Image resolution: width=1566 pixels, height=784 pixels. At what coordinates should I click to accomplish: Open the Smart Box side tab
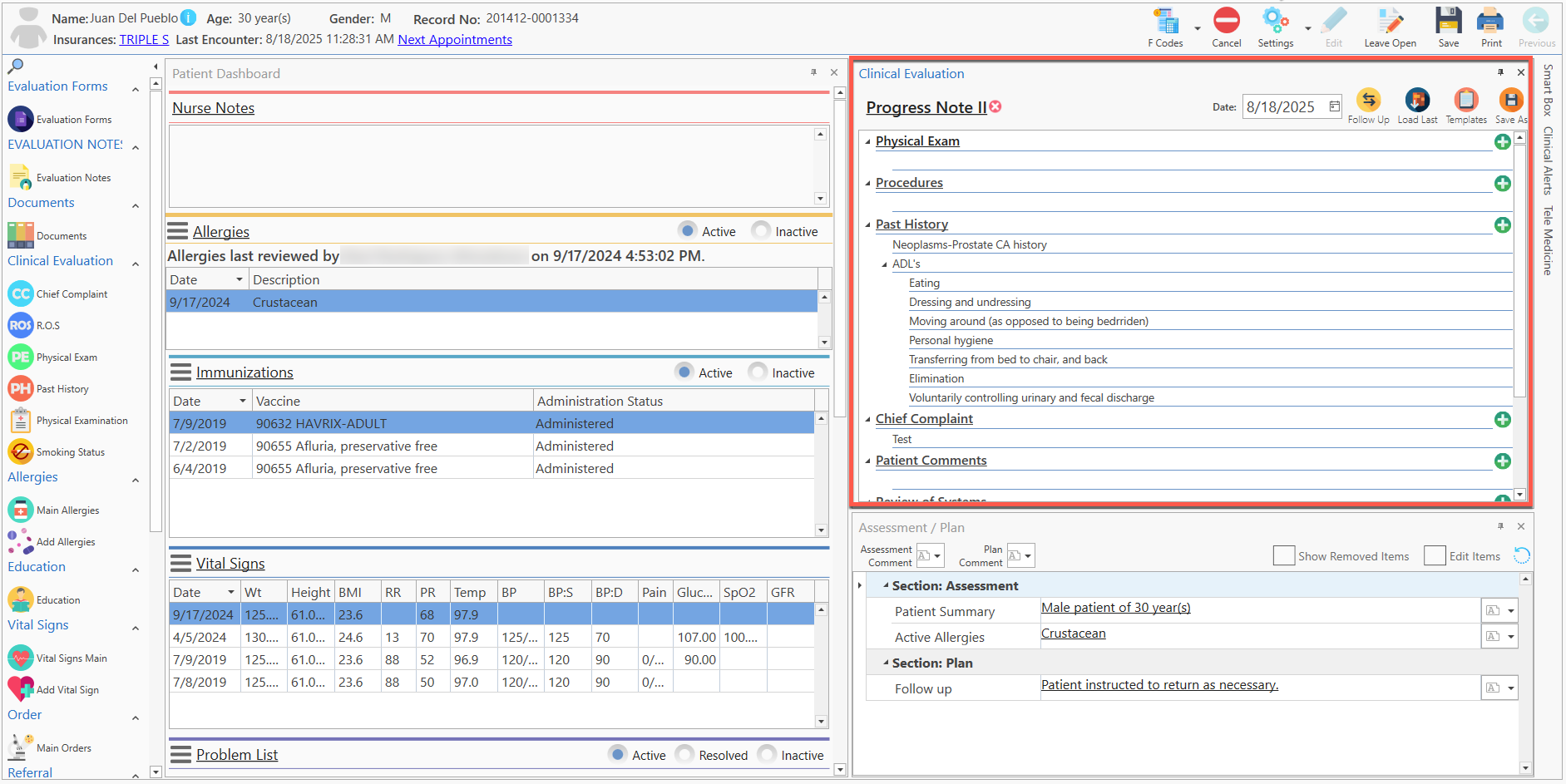point(1548,90)
